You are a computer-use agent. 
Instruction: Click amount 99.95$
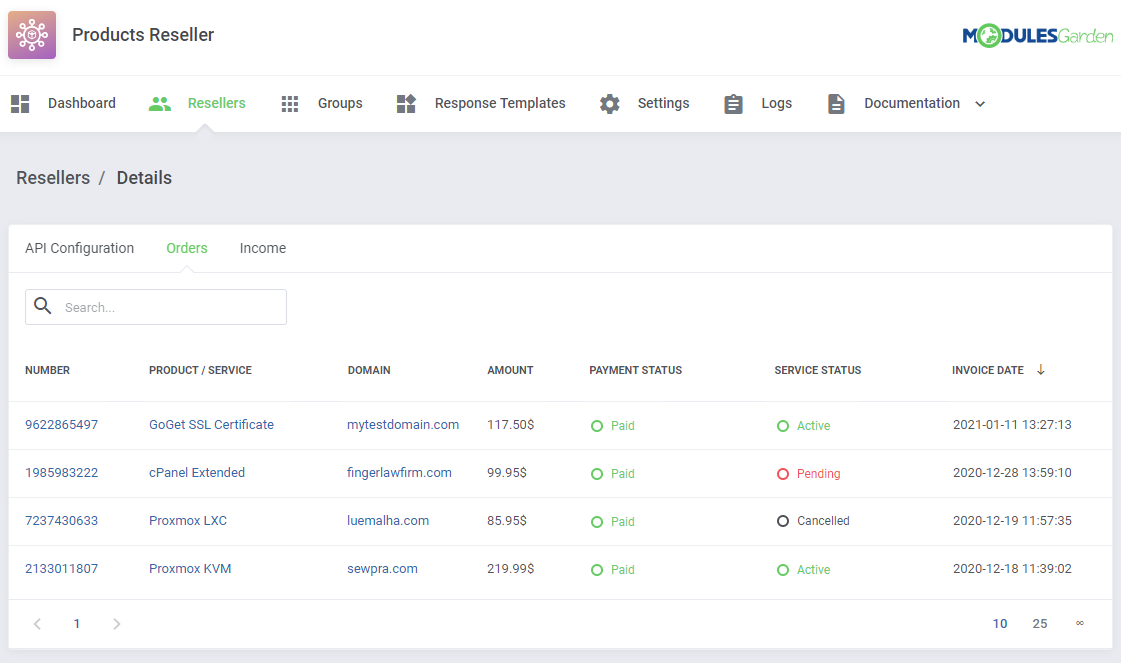[x=507, y=473]
